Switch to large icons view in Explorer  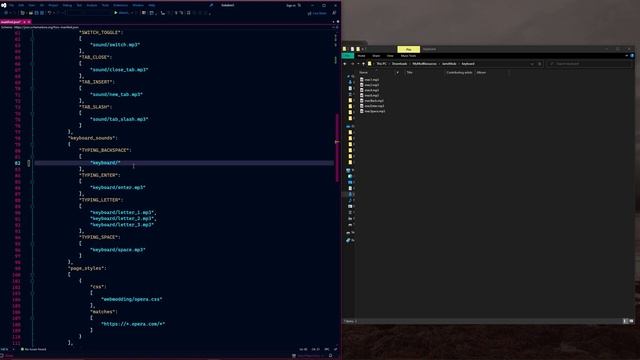(631, 321)
